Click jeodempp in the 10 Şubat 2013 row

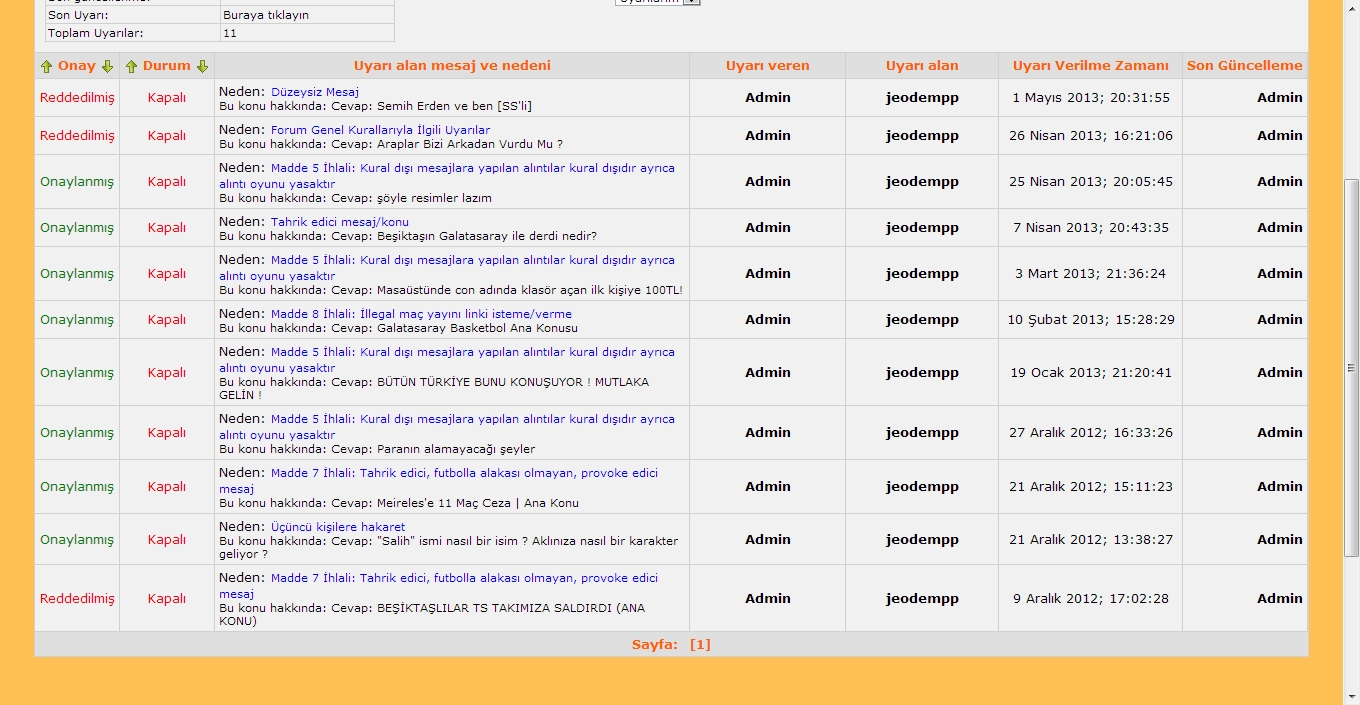pos(922,320)
